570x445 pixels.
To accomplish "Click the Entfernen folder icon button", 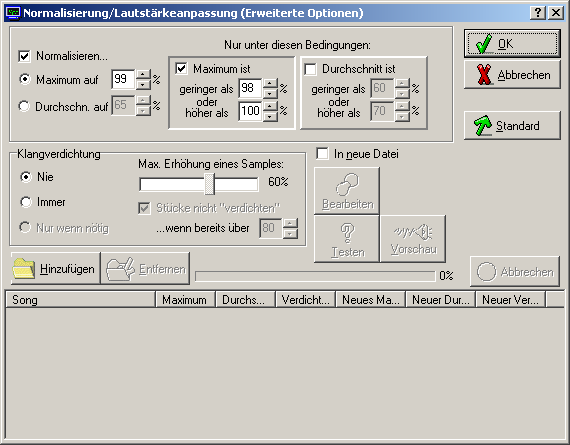I will click(145, 269).
